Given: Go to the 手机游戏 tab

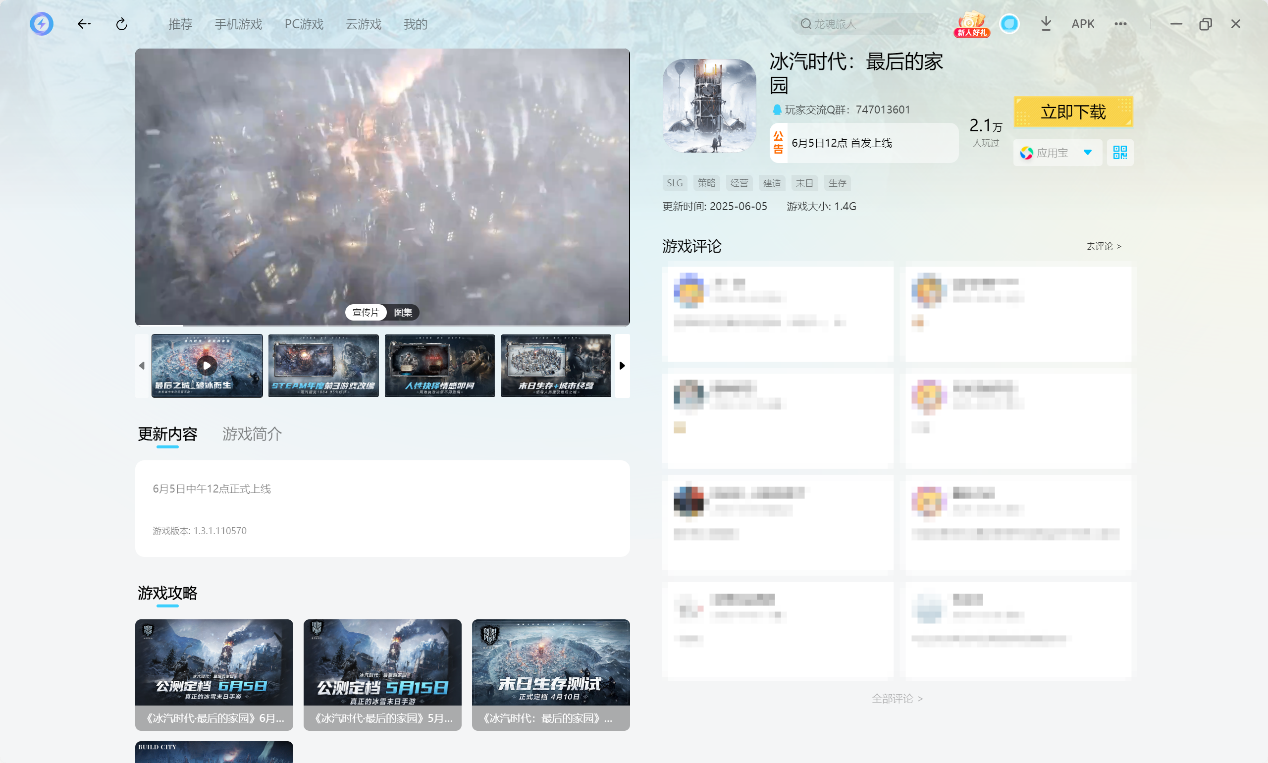Looking at the screenshot, I should [x=238, y=24].
